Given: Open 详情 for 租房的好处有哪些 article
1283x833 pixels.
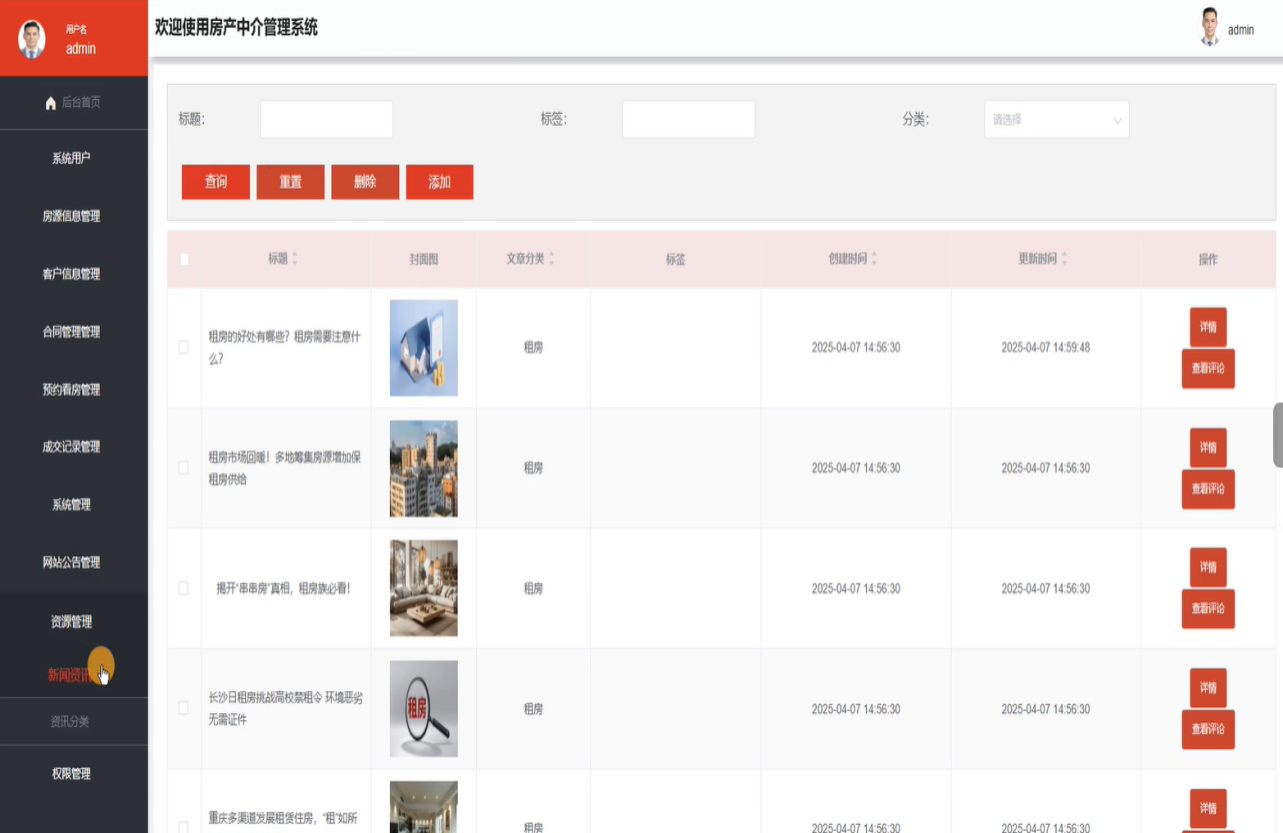Looking at the screenshot, I should tap(1208, 327).
